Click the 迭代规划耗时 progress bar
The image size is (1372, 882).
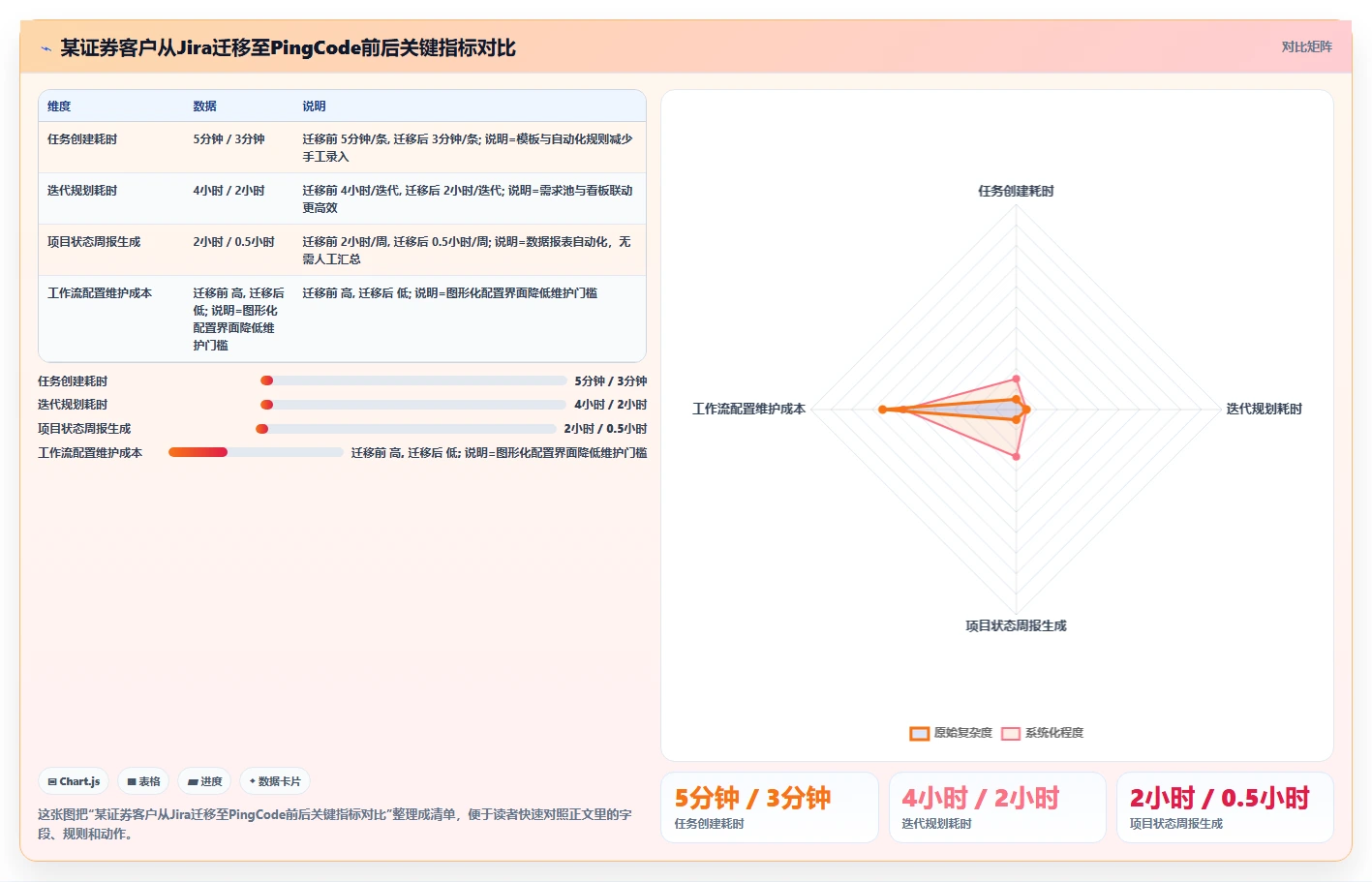pyautogui.click(x=413, y=405)
